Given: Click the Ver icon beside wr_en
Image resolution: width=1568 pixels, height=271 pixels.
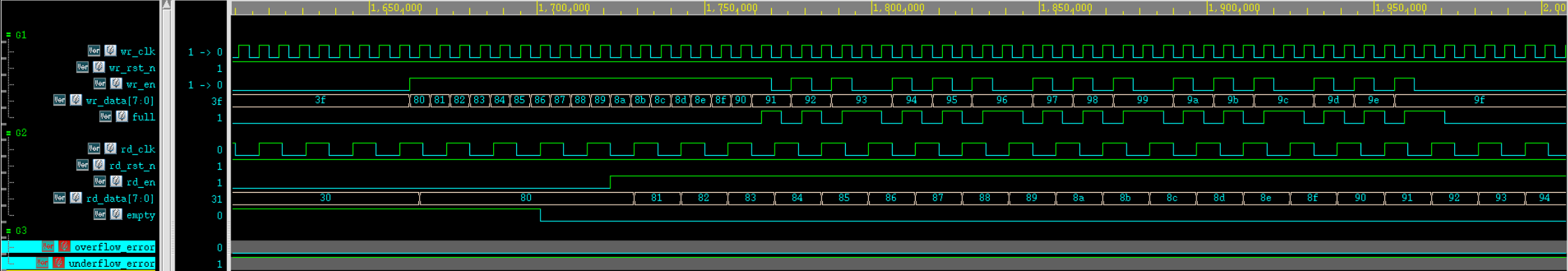Looking at the screenshot, I should click(100, 84).
